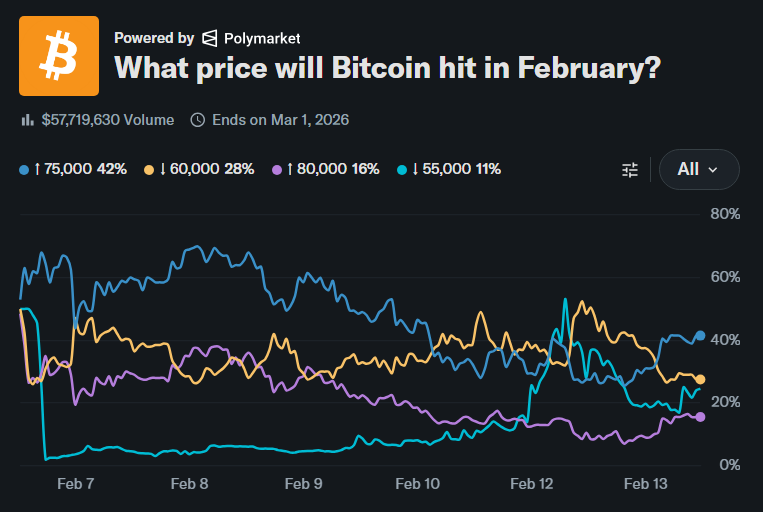Open the Bitcoin February market title

[x=387, y=68]
